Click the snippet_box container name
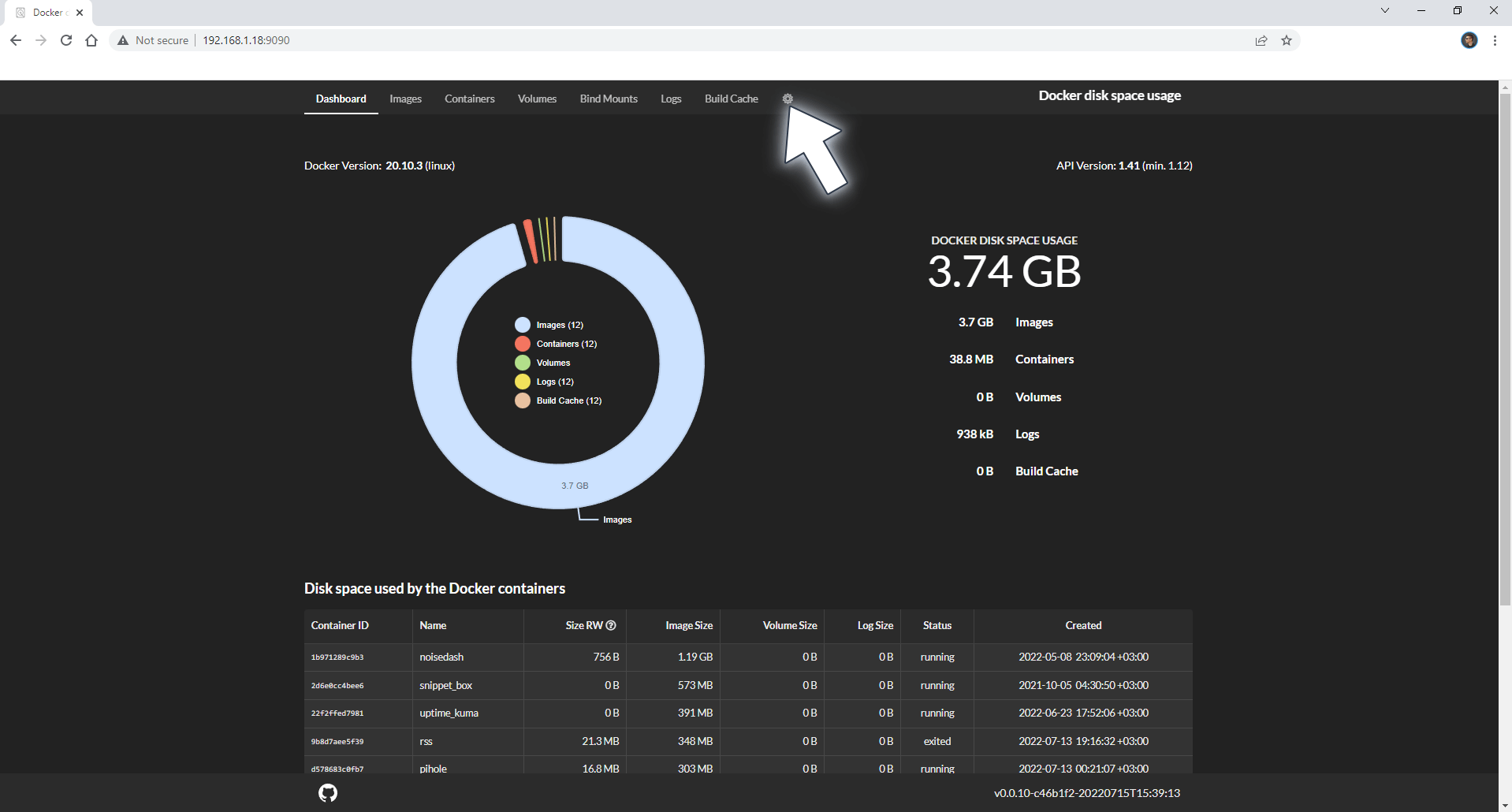This screenshot has height=812, width=1512. coord(446,685)
